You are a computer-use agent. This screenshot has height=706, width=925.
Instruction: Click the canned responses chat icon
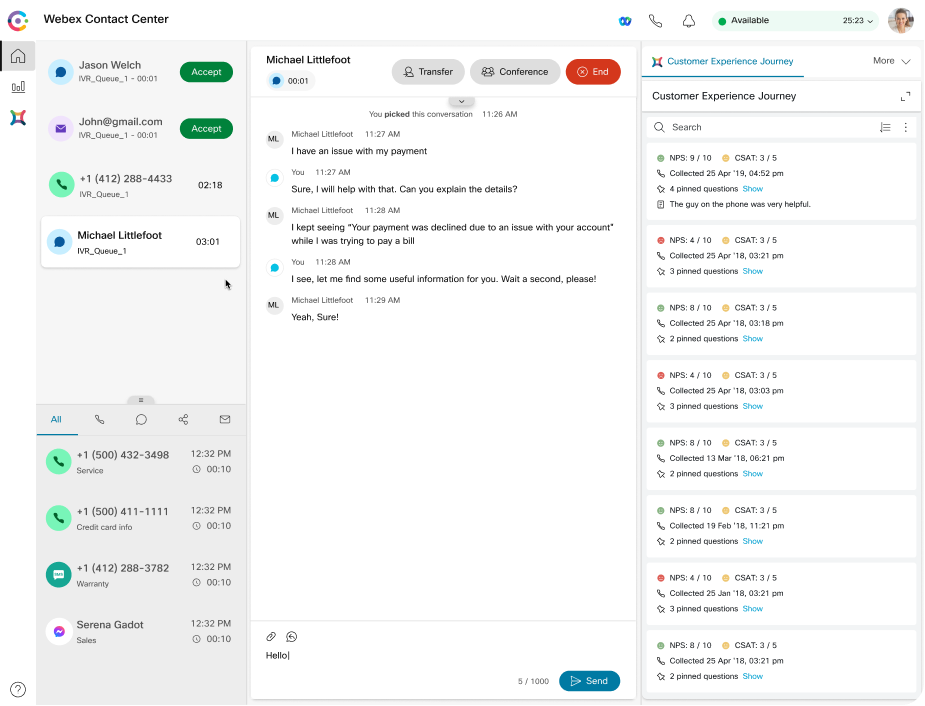tap(291, 636)
